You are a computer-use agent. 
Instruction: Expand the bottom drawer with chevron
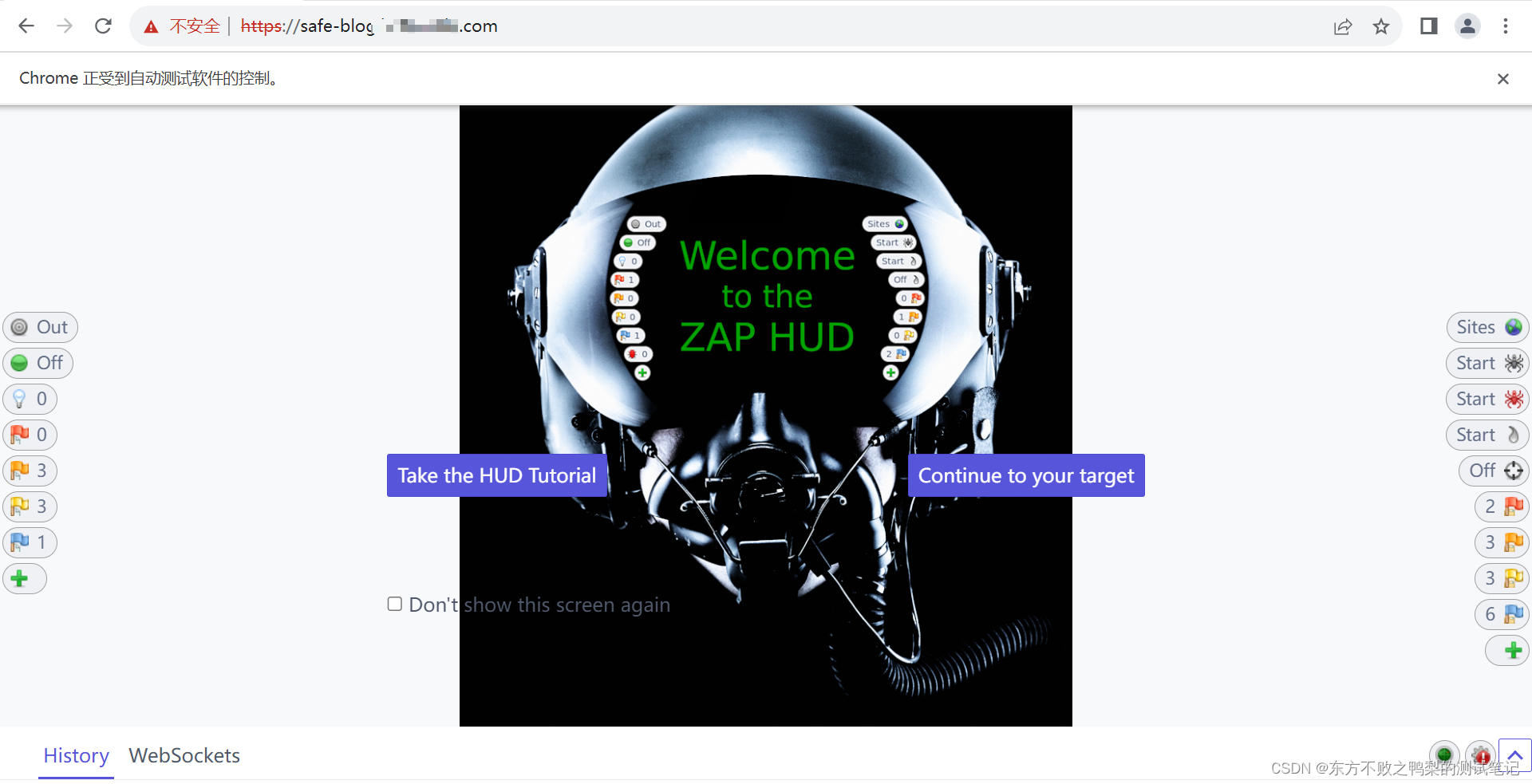[x=1514, y=754]
